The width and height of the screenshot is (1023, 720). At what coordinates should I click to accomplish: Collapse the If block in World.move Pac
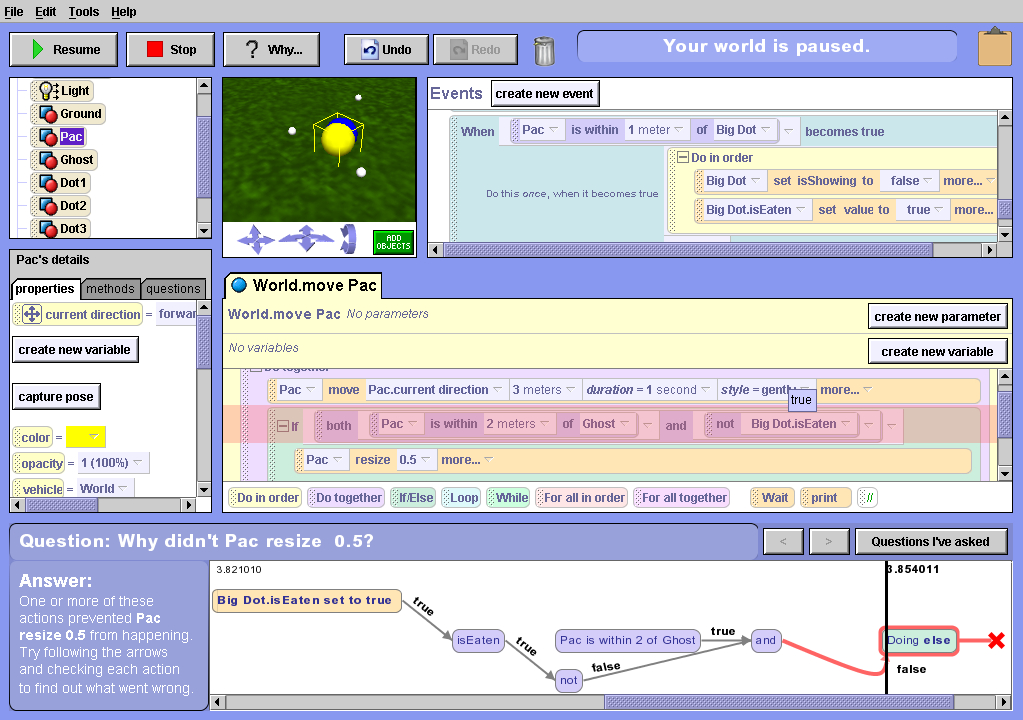pyautogui.click(x=283, y=425)
